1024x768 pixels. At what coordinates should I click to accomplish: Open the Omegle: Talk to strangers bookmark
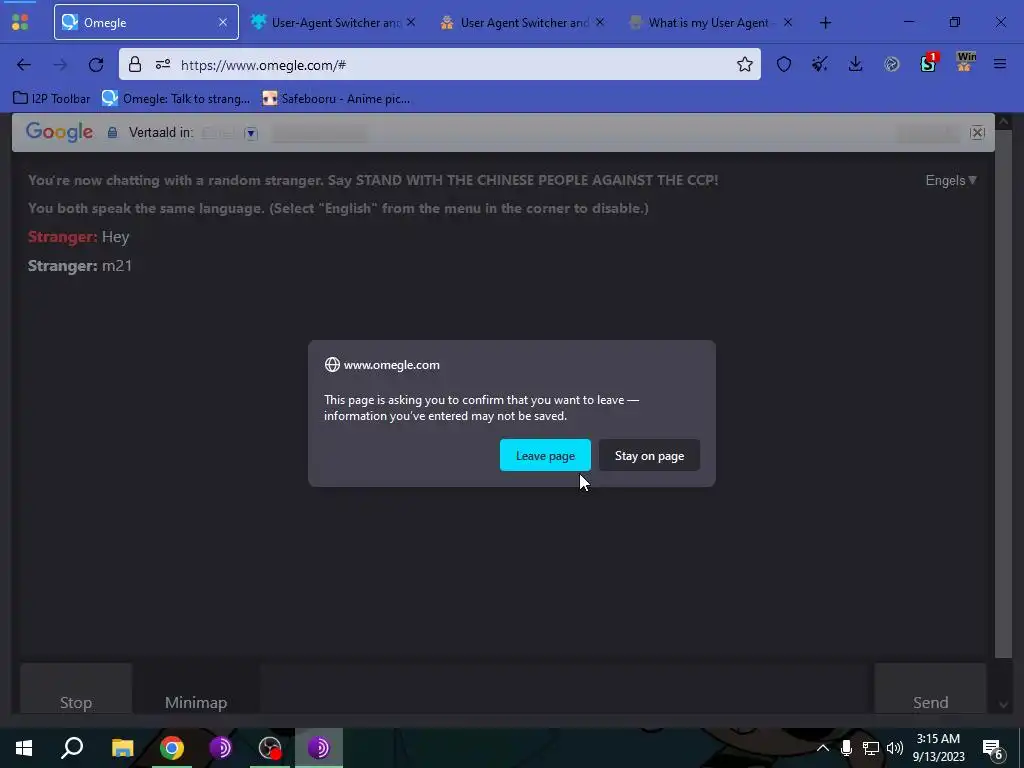(176, 99)
